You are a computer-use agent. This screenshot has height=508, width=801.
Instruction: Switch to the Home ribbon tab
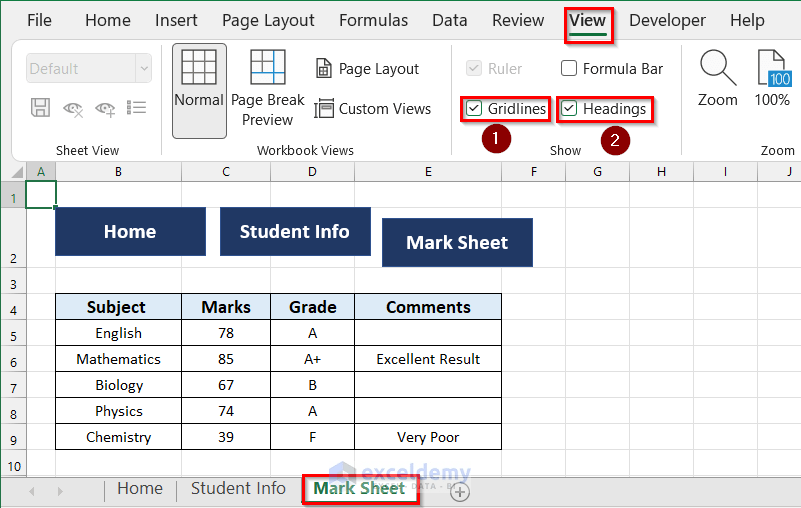point(108,20)
